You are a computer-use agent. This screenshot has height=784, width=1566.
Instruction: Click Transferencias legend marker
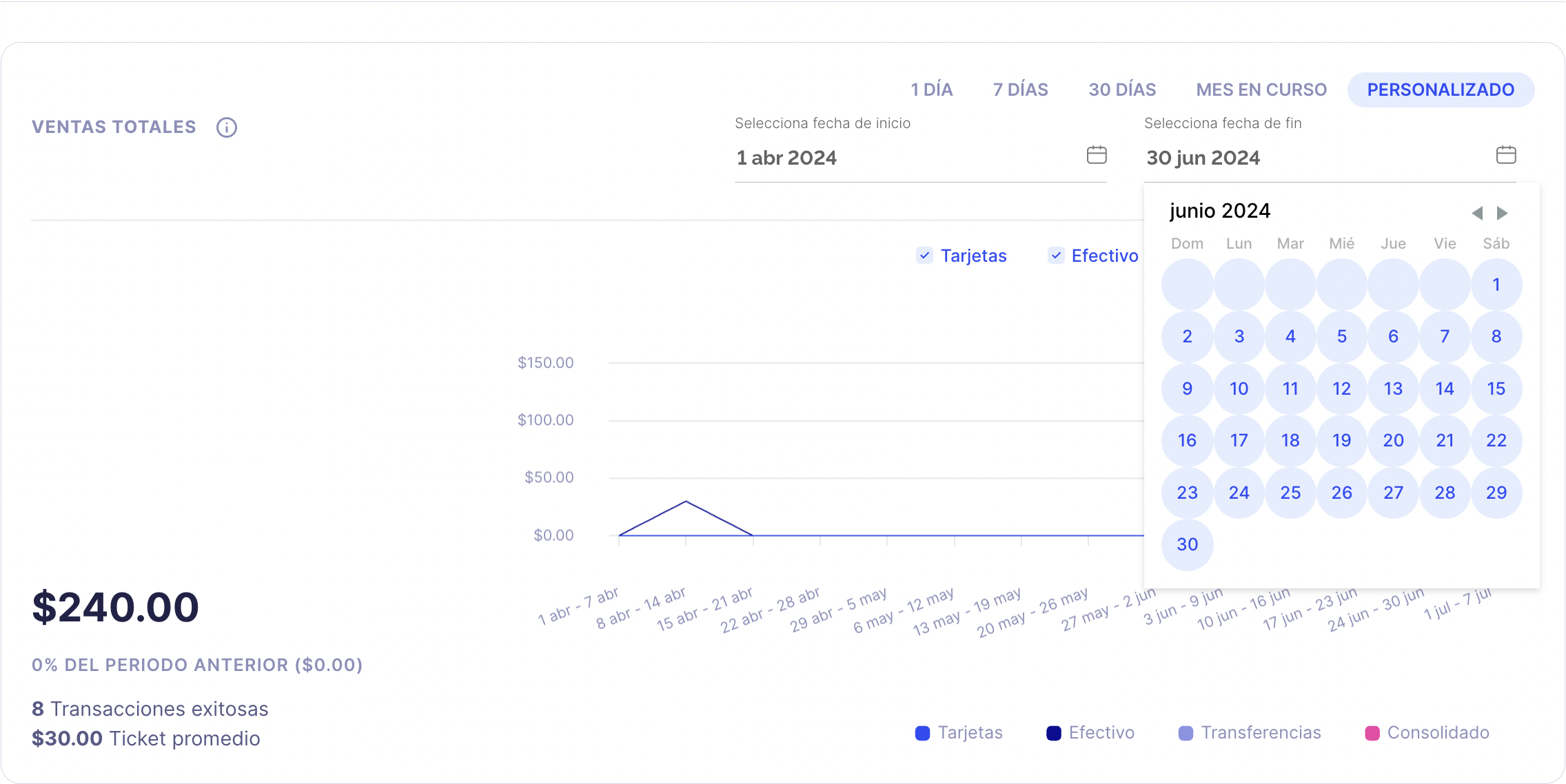point(1186,733)
